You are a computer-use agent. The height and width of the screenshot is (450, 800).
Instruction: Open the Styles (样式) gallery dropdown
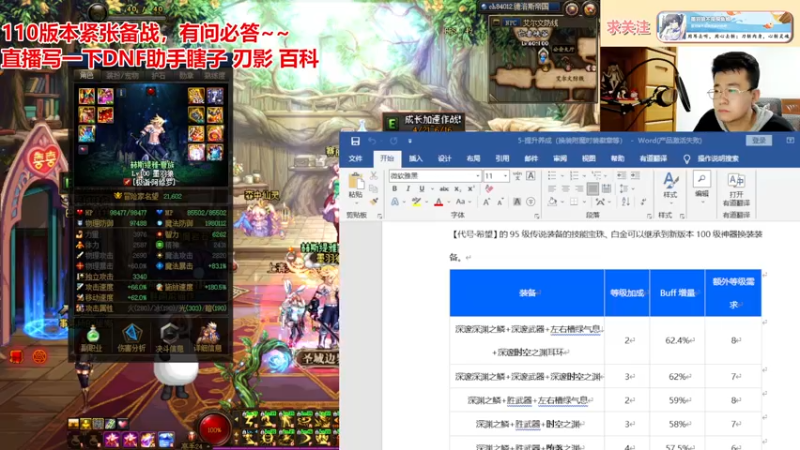pos(669,186)
